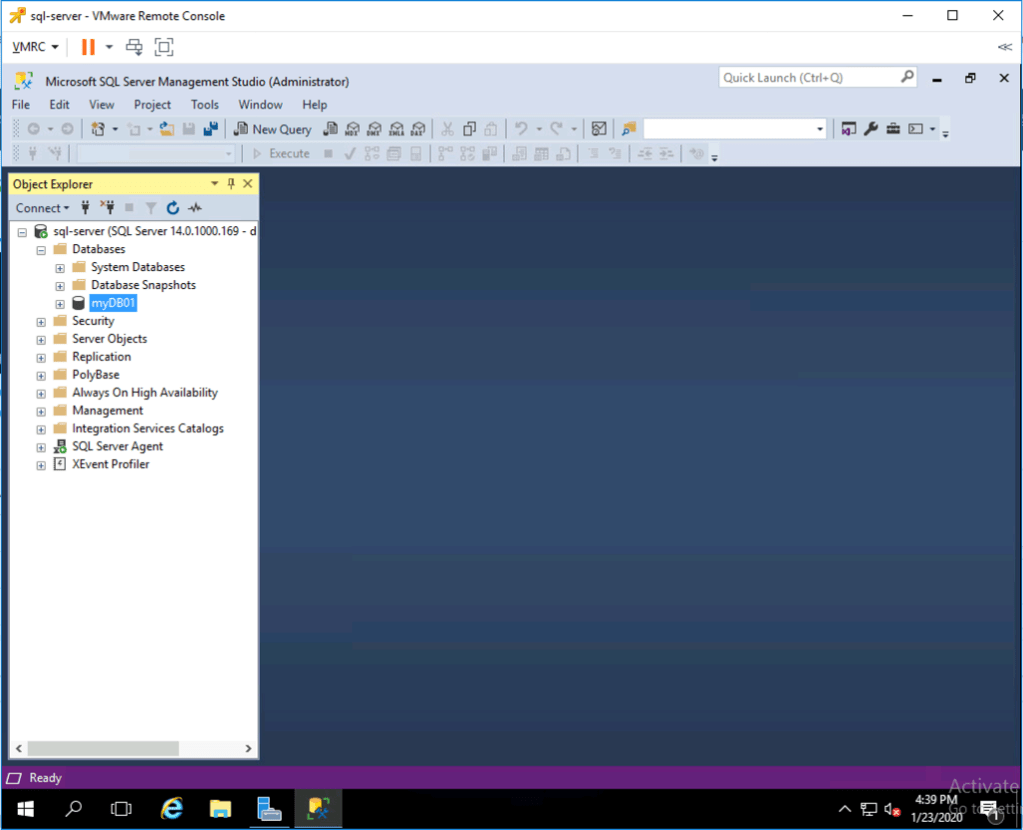Toggle VMRC full screen mode
Screen dimensions: 1023x830
tap(164, 46)
